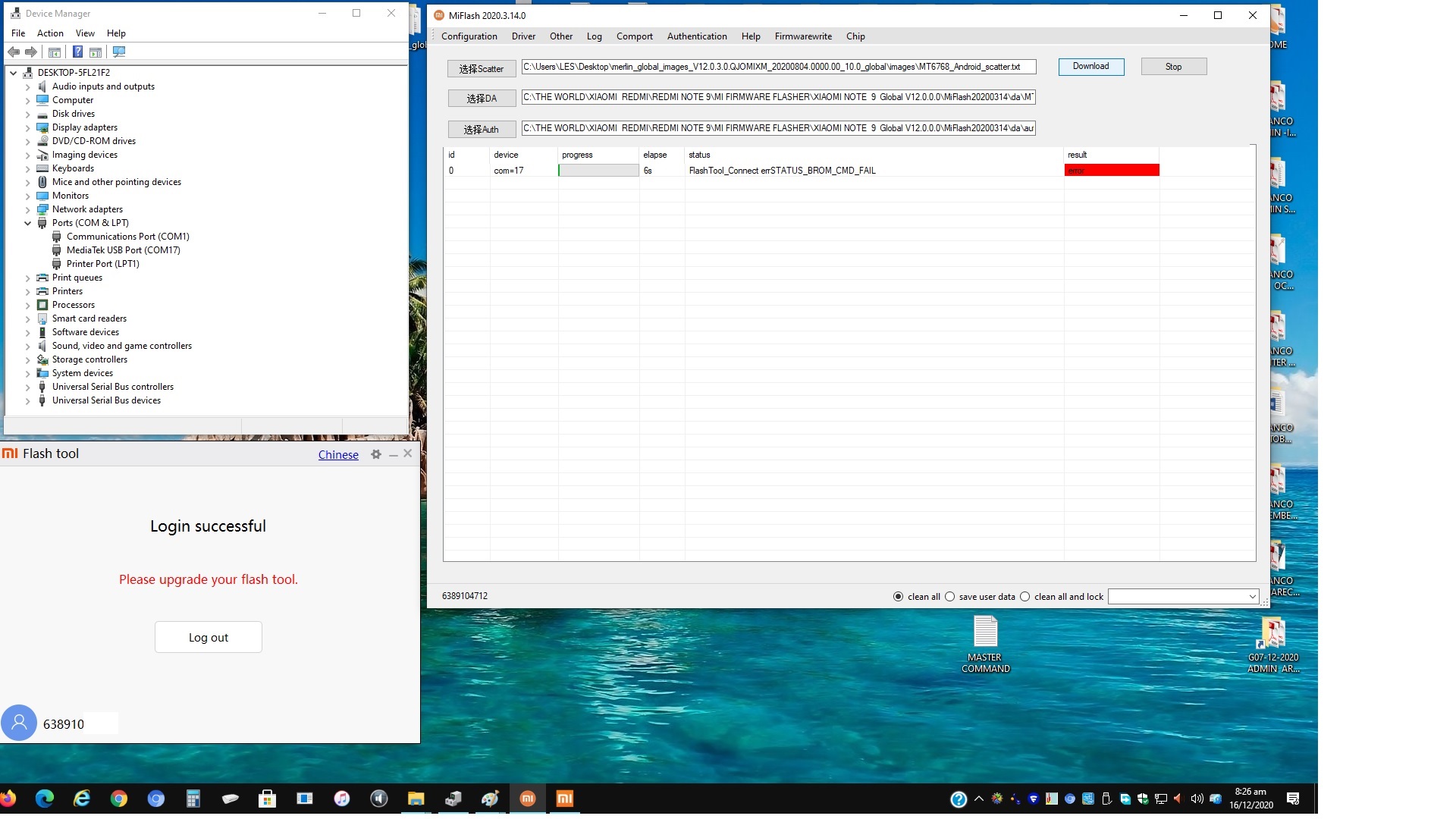1456x819 pixels.
Task: Select 'clean all and lock' radio option
Action: pos(1025,597)
